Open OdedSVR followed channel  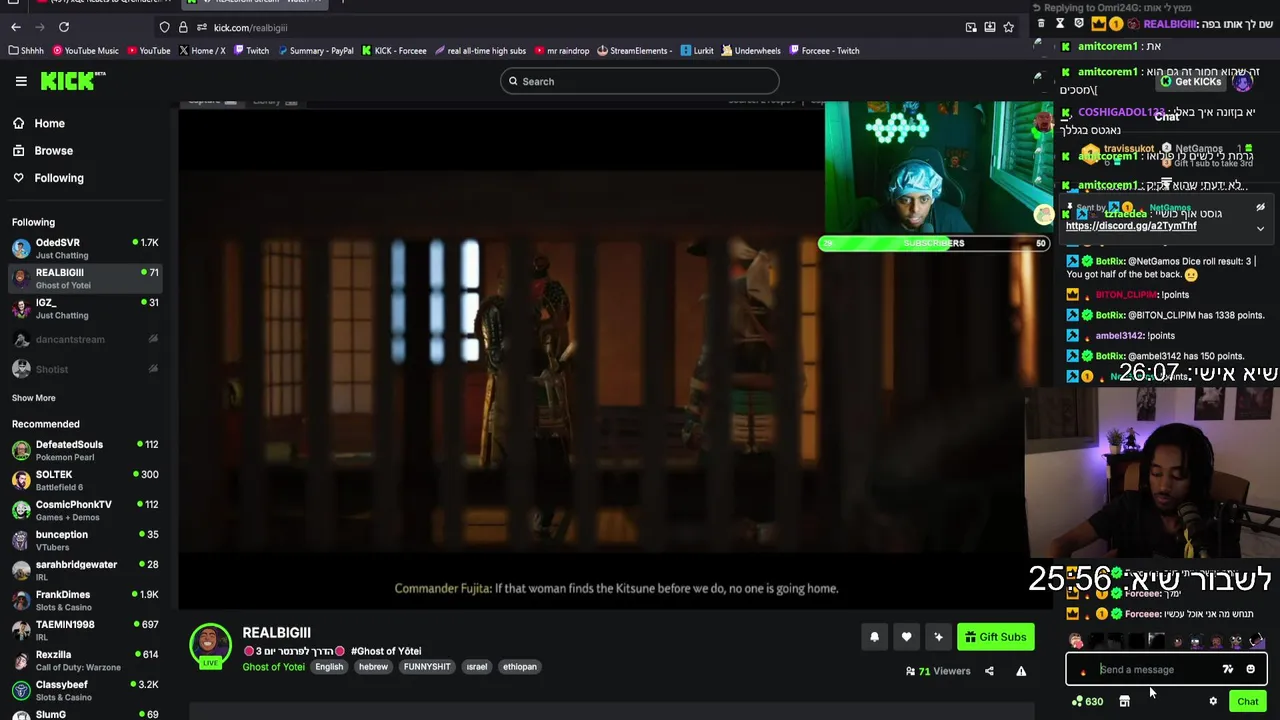click(85, 248)
